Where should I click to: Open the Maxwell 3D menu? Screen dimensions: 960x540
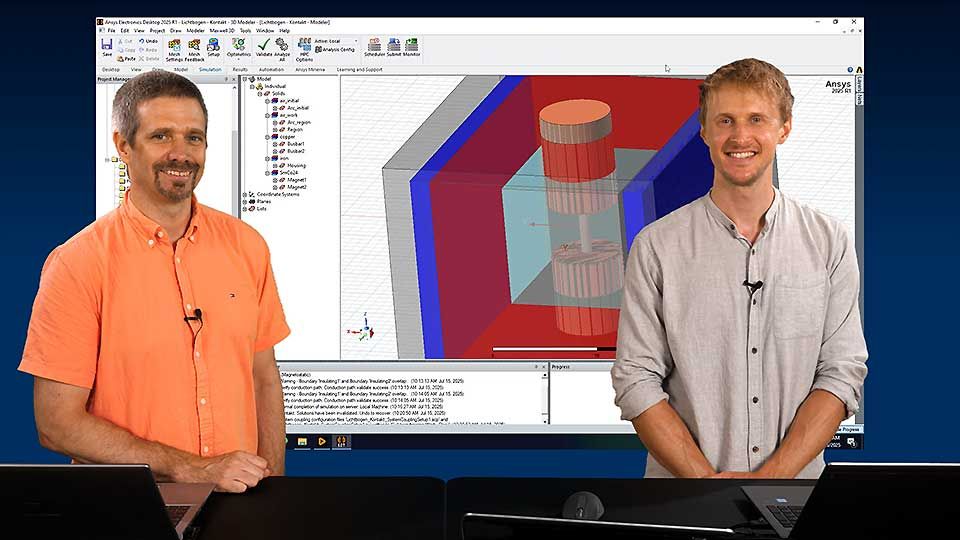click(222, 30)
